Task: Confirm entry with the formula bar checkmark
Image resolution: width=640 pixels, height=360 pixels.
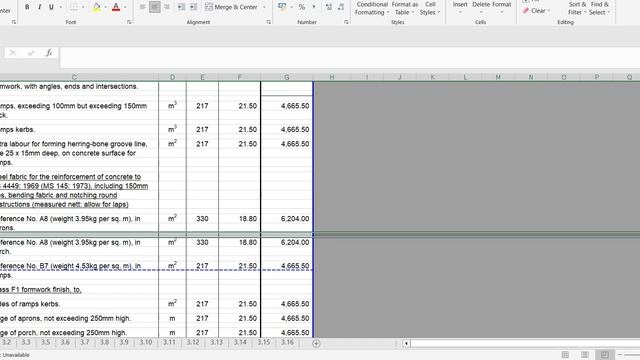Action: click(x=31, y=53)
